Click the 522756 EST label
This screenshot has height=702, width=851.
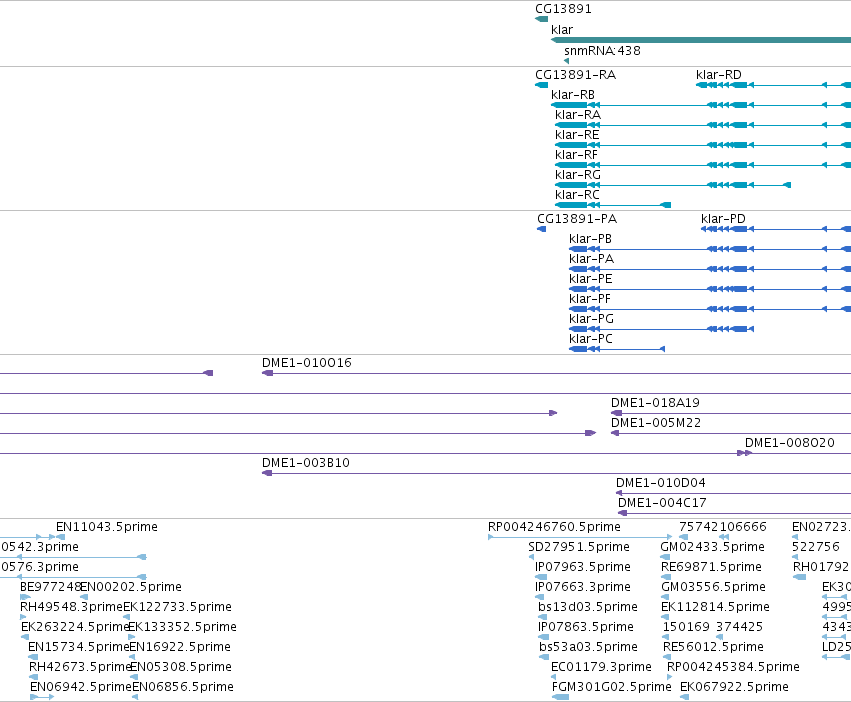click(x=816, y=547)
